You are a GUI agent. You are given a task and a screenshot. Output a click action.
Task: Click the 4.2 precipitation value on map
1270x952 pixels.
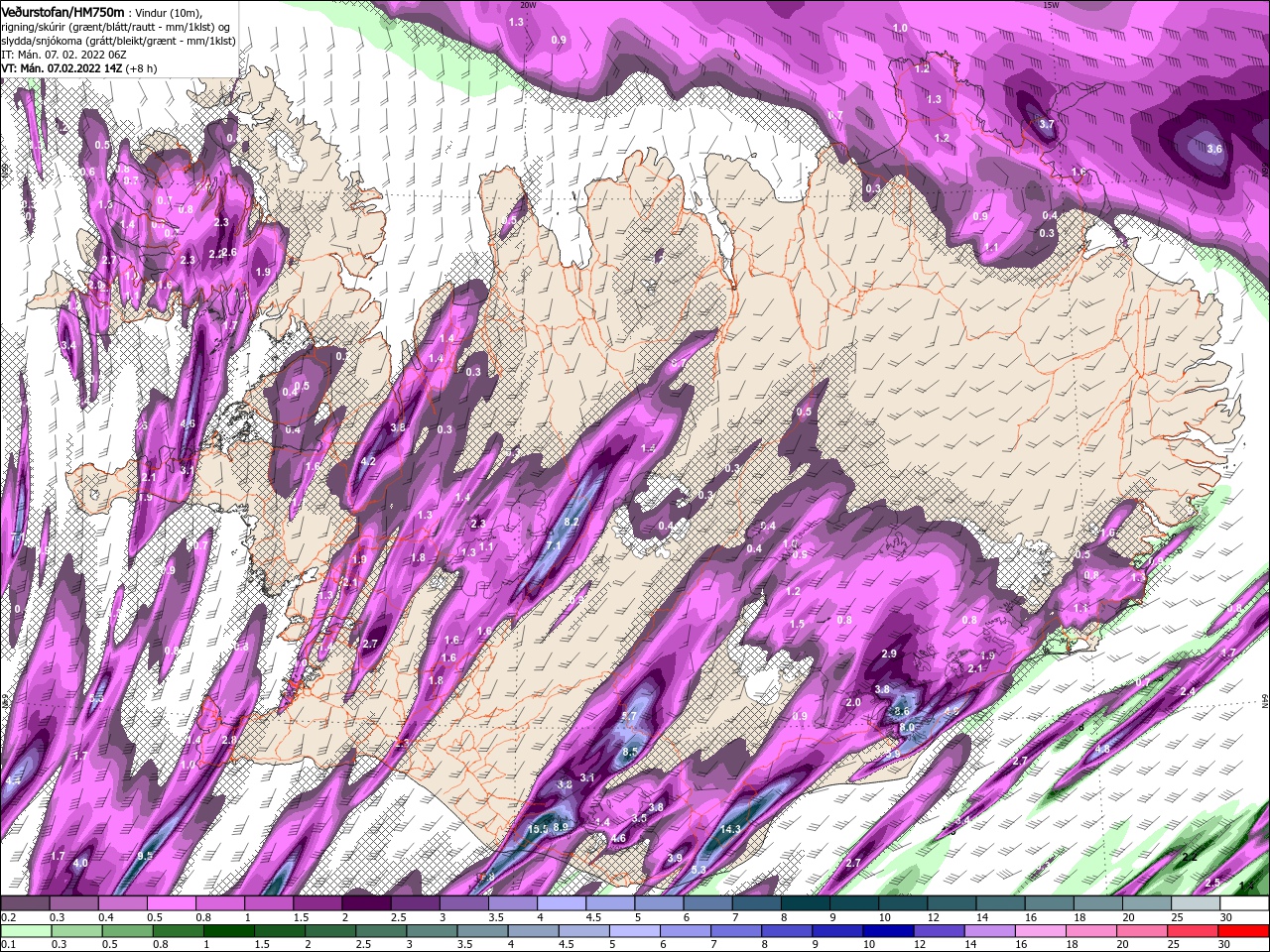pyautogui.click(x=368, y=462)
